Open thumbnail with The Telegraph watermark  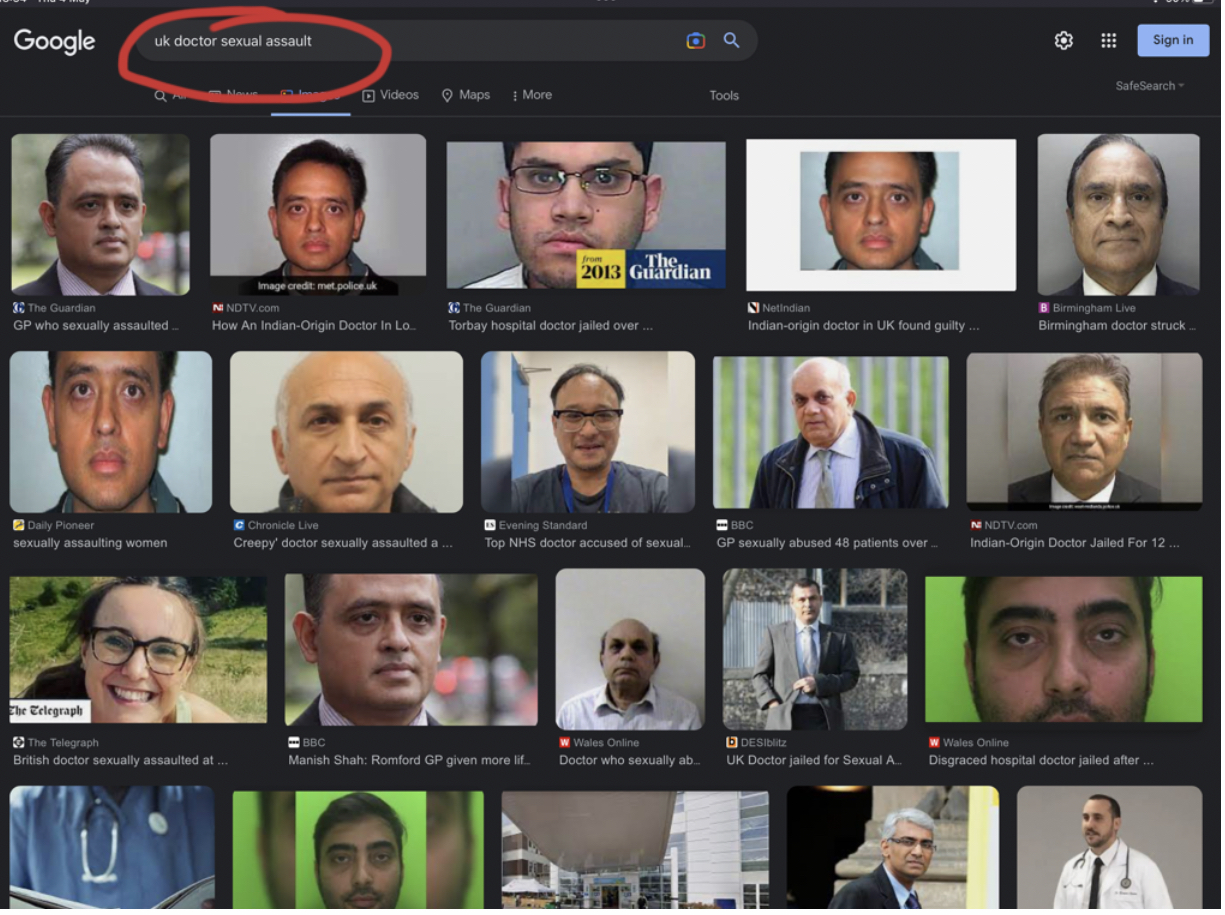(x=138, y=650)
